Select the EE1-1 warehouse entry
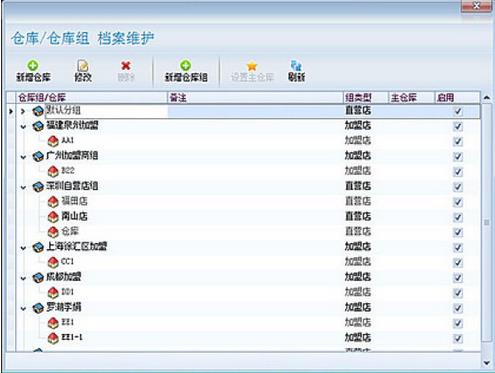Screen dimensions: 495x373 coord(72,337)
